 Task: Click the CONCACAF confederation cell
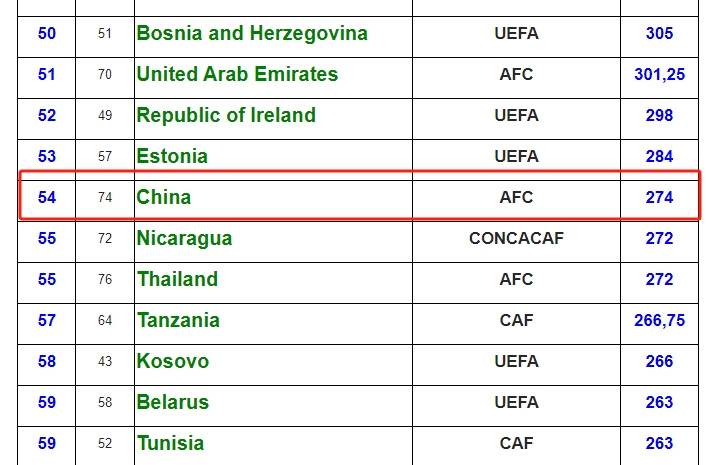coord(516,239)
